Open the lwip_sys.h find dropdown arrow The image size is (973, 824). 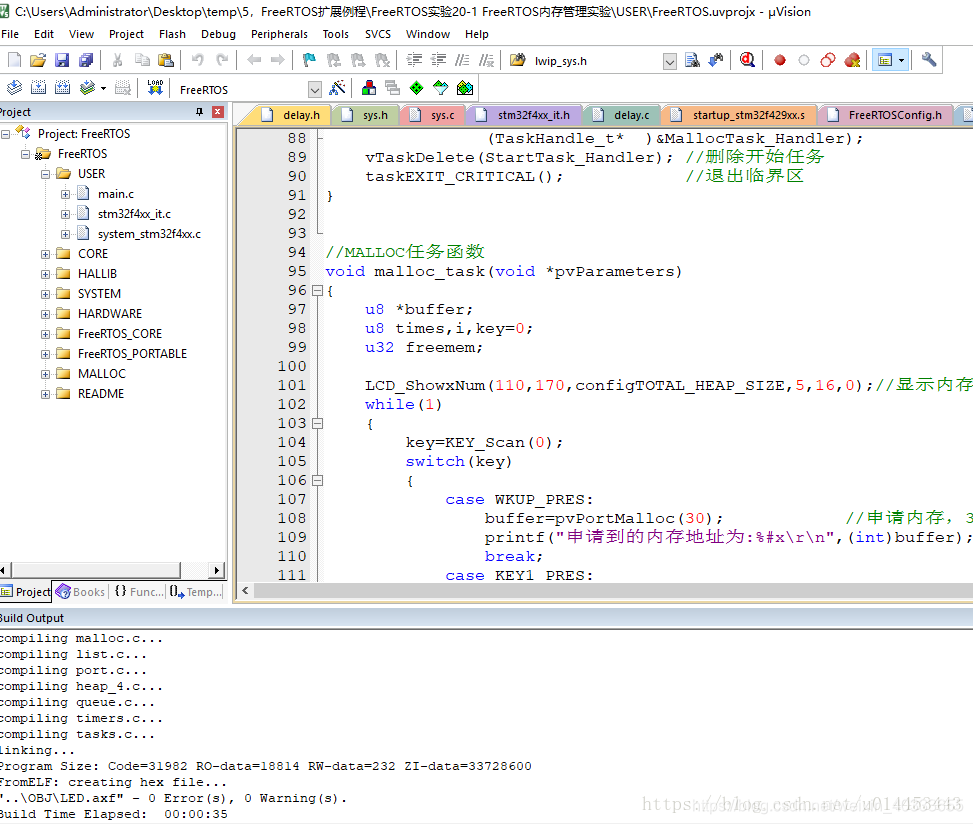pyautogui.click(x=670, y=61)
